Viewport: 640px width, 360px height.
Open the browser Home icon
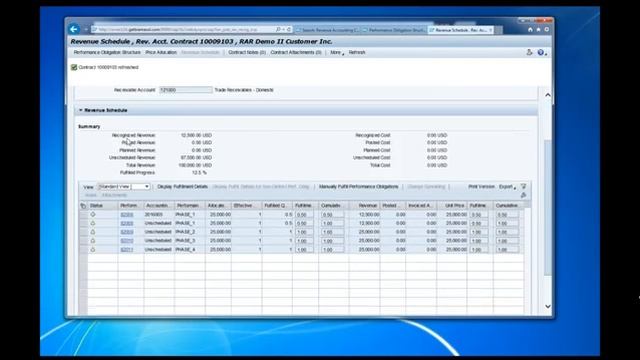coord(530,29)
